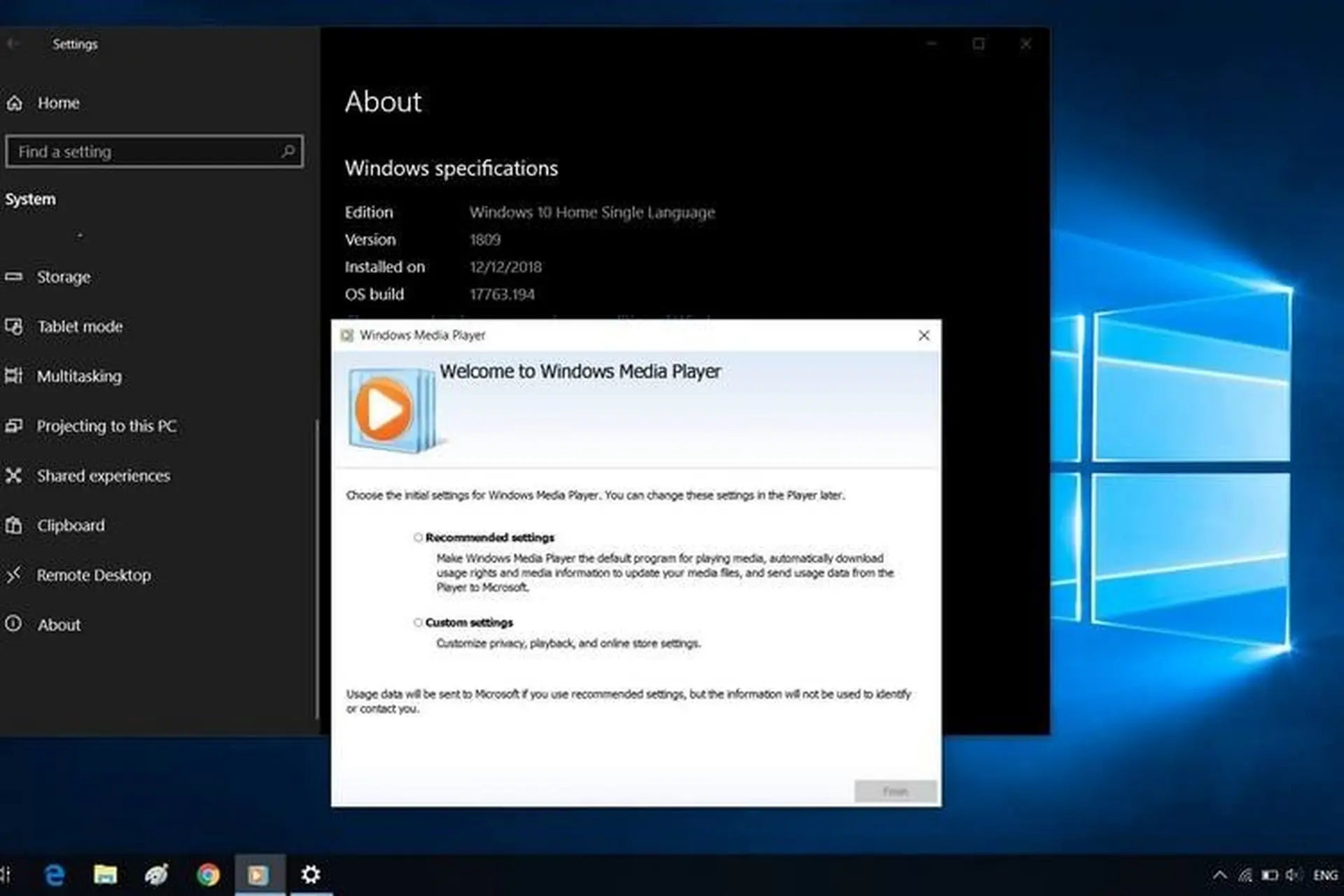Click the Settings sidebar scrollbar
Image resolution: width=1344 pixels, height=896 pixels.
pos(317,568)
